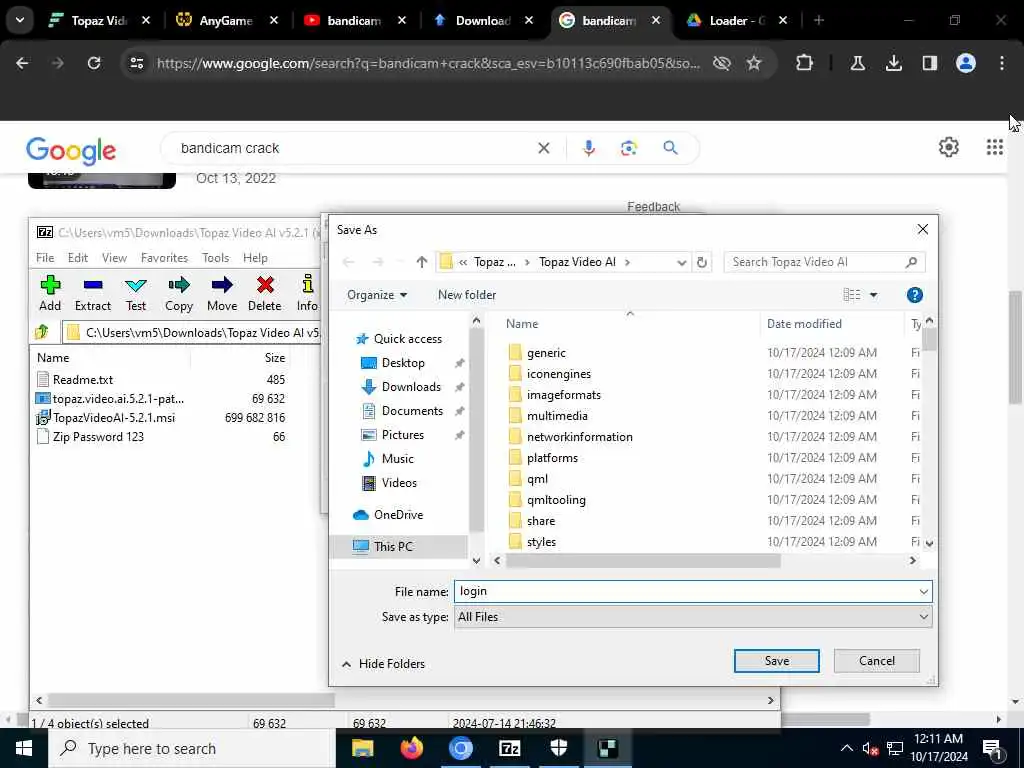Open the Tools menu in 7-Zip
Image resolution: width=1024 pixels, height=768 pixels.
[x=215, y=258]
